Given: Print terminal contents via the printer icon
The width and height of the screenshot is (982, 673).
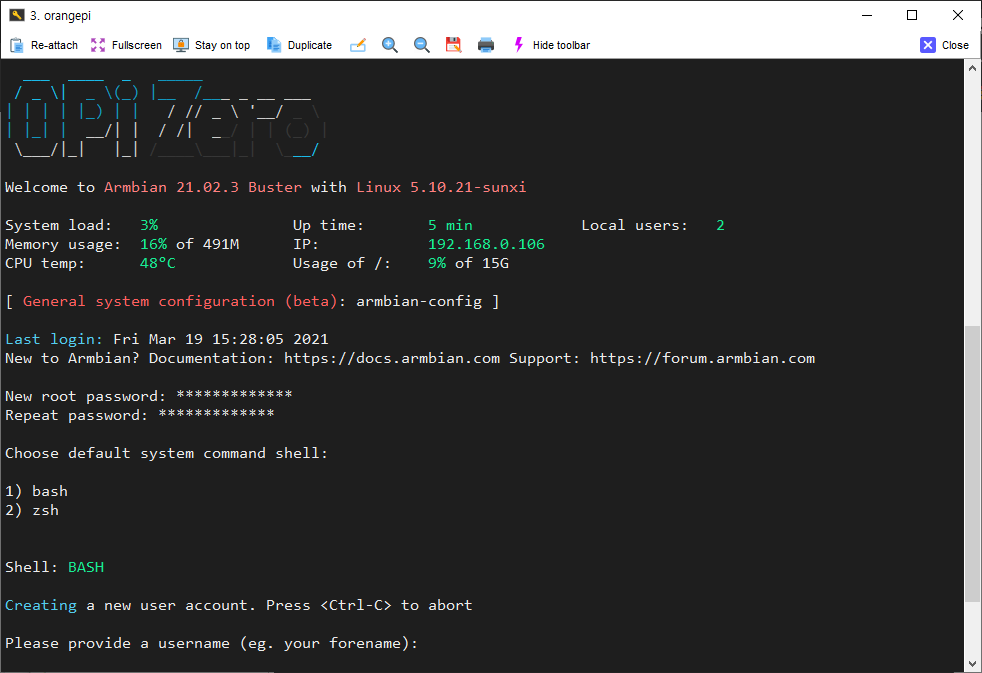Looking at the screenshot, I should [x=485, y=45].
